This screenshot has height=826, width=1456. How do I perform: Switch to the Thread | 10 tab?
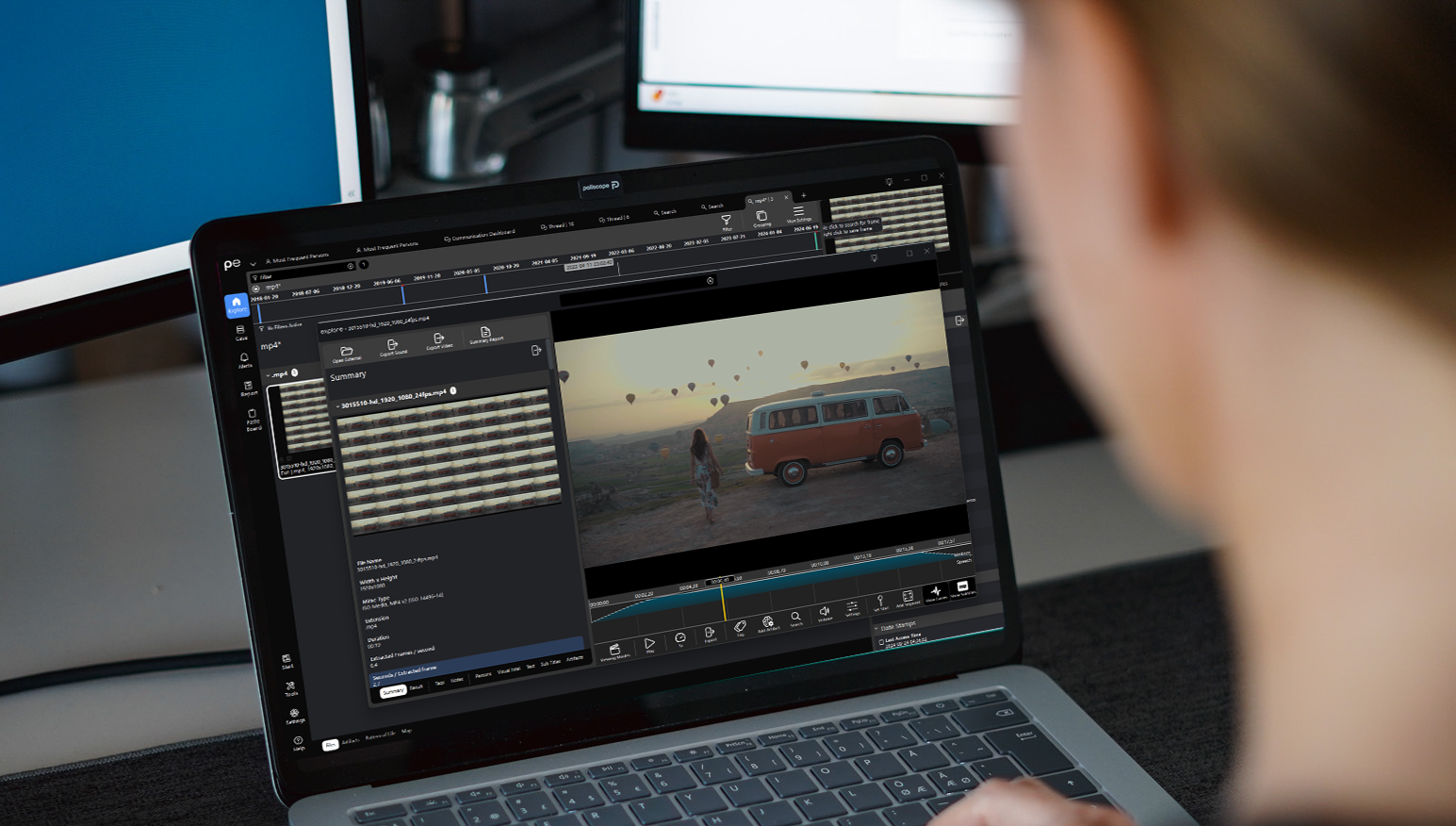tap(557, 225)
